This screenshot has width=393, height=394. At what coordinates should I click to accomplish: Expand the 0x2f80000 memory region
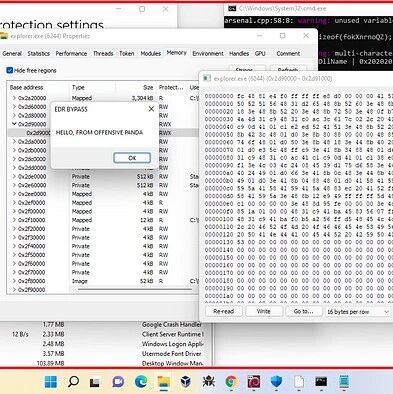point(14,281)
